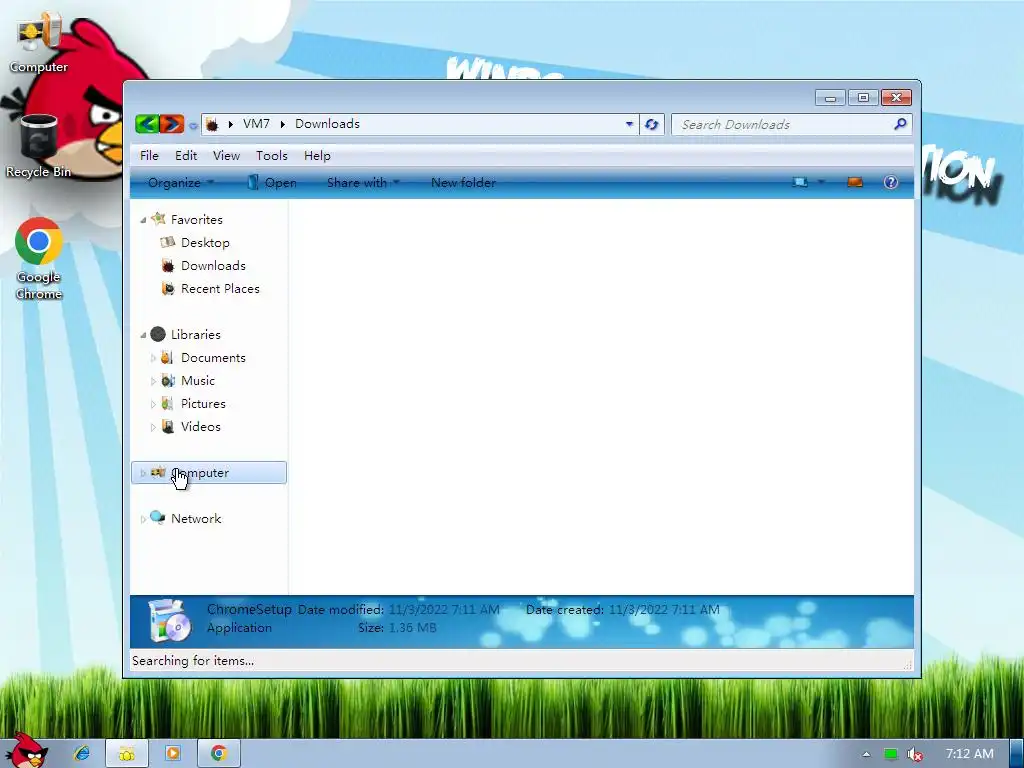This screenshot has width=1024, height=768.
Task: Open the Angry Birds Start button
Action: click(x=26, y=750)
